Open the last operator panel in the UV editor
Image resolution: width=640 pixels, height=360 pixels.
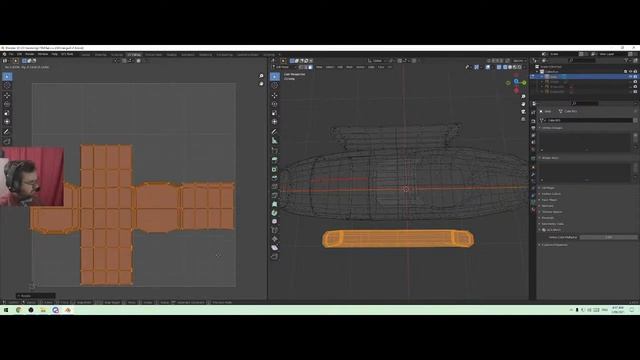coord(36,296)
